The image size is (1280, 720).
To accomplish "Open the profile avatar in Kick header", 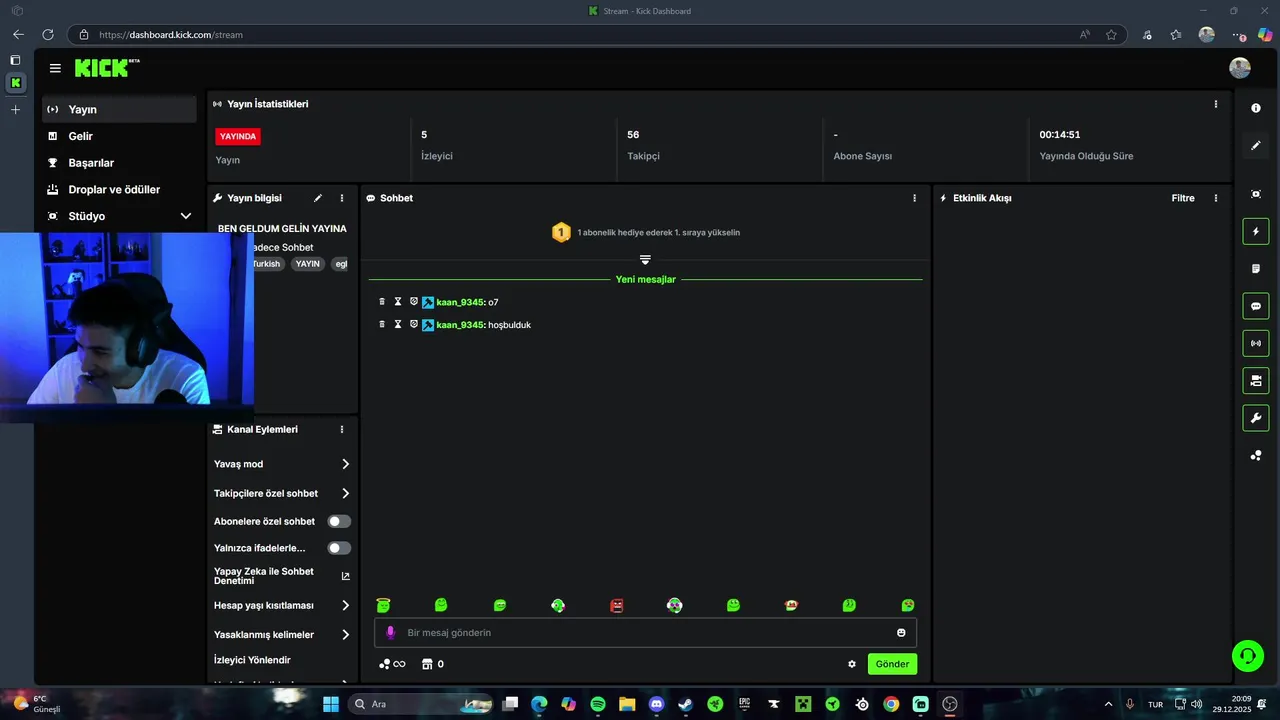I will (1240, 68).
